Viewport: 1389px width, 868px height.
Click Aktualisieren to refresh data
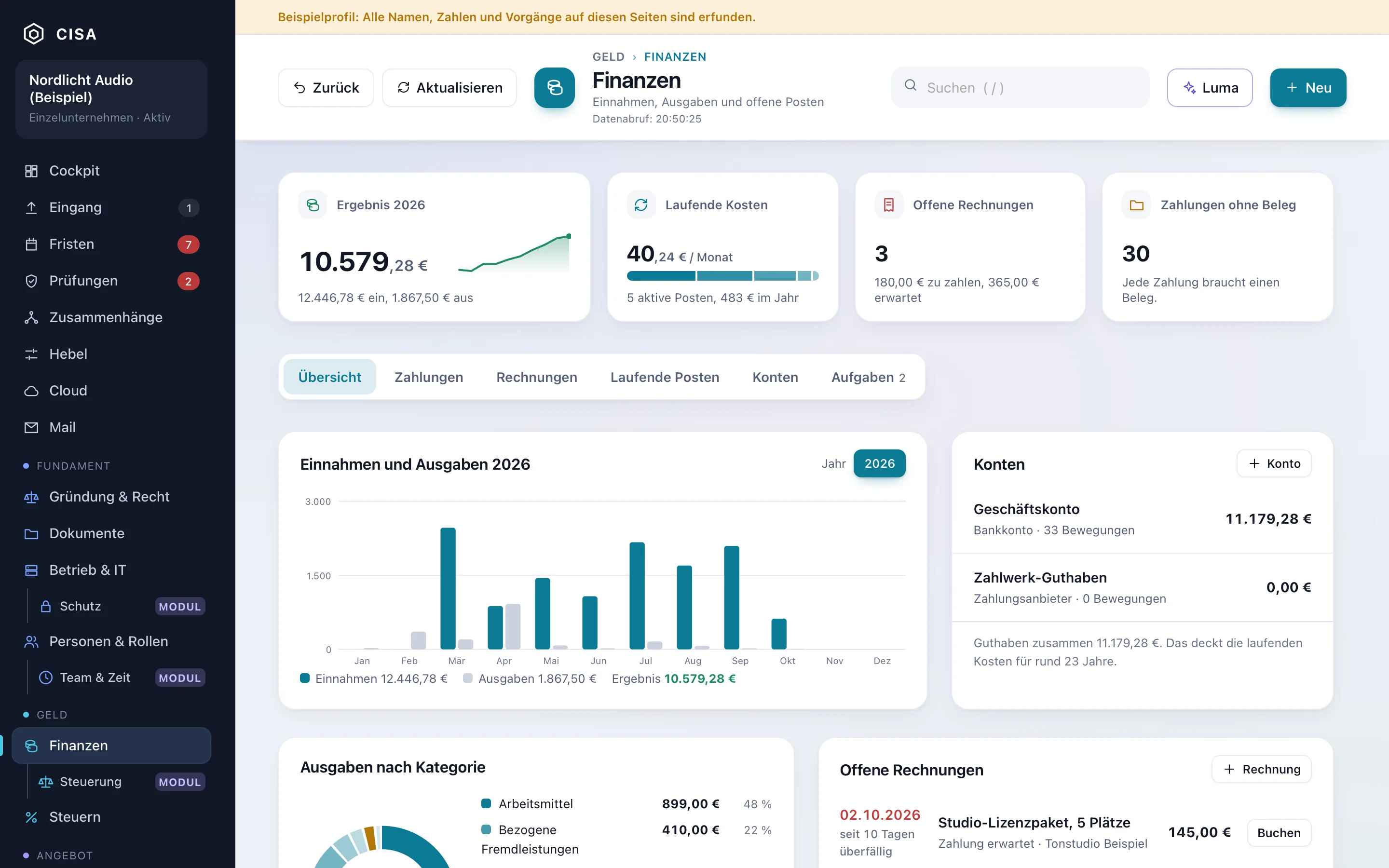coord(449,88)
